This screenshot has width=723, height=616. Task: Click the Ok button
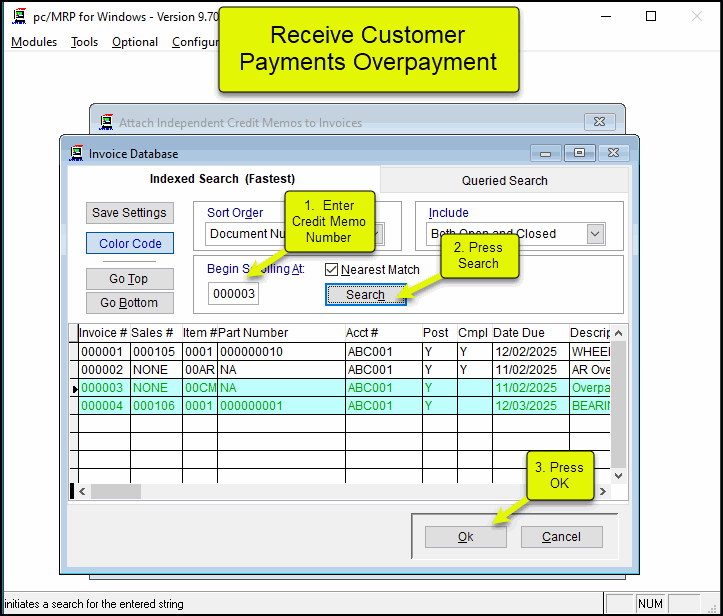(465, 537)
